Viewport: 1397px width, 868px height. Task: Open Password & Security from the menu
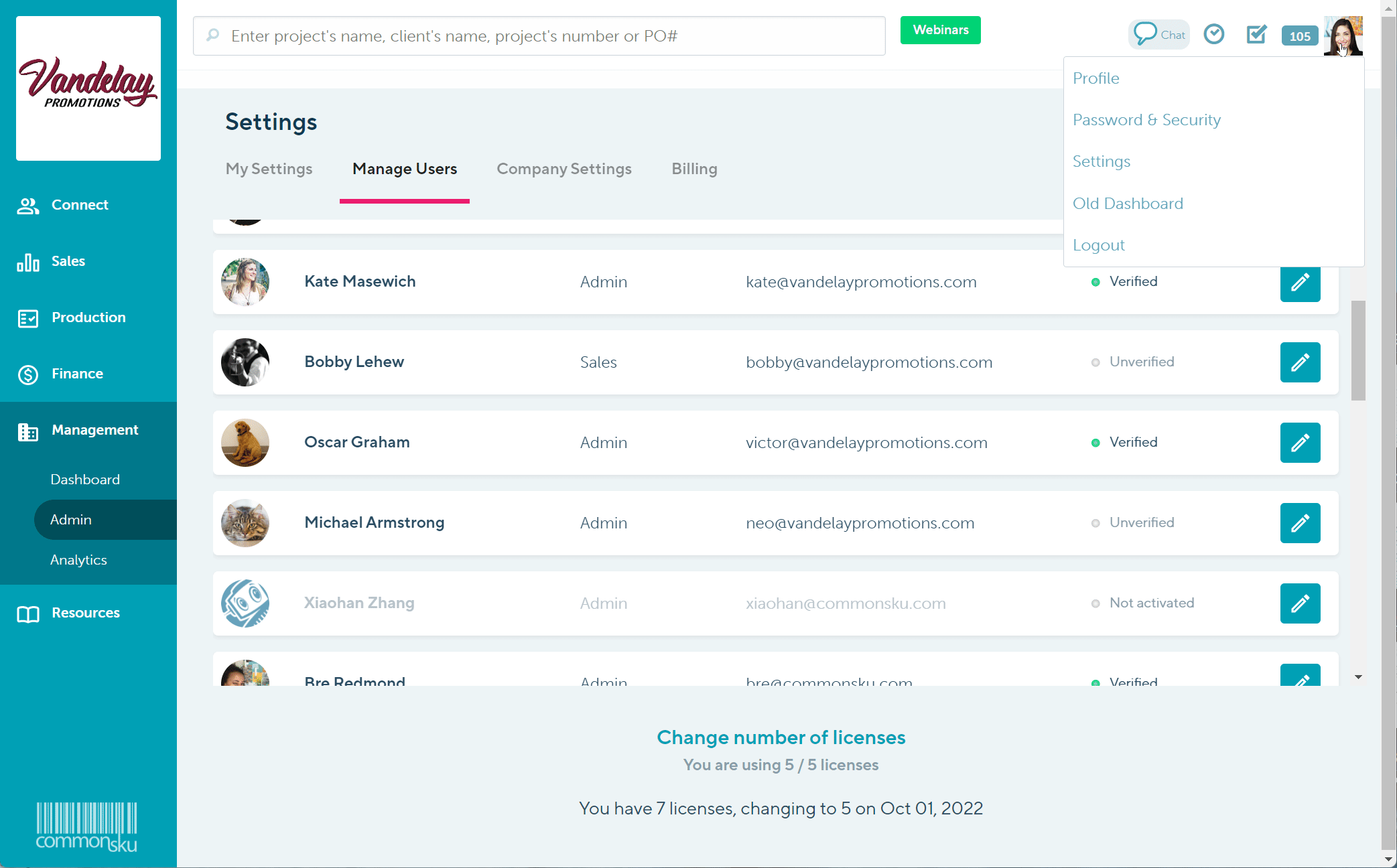(1147, 119)
